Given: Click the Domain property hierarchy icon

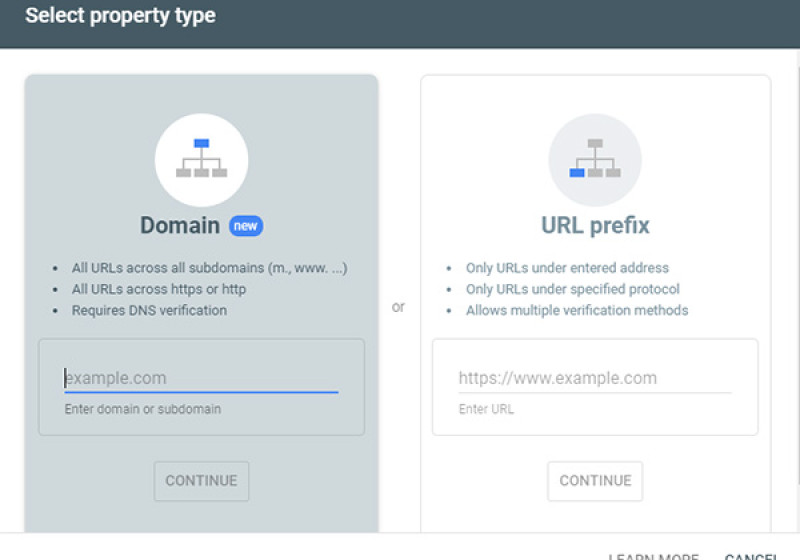Looking at the screenshot, I should tap(202, 159).
